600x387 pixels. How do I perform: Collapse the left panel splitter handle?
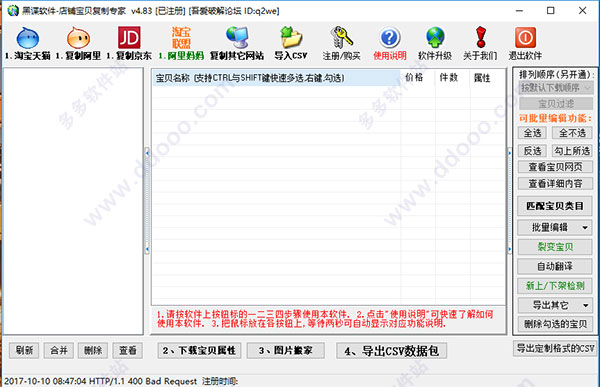[147, 201]
